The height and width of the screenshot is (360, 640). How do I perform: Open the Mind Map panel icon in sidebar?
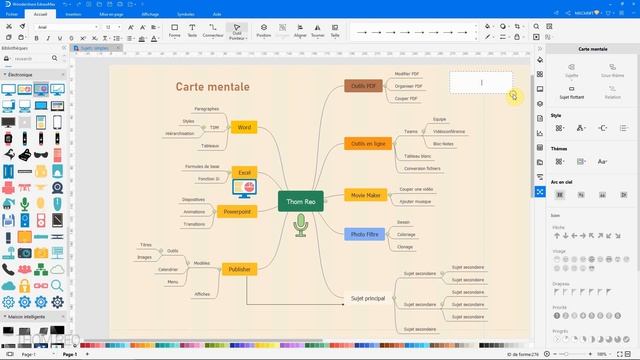click(540, 191)
